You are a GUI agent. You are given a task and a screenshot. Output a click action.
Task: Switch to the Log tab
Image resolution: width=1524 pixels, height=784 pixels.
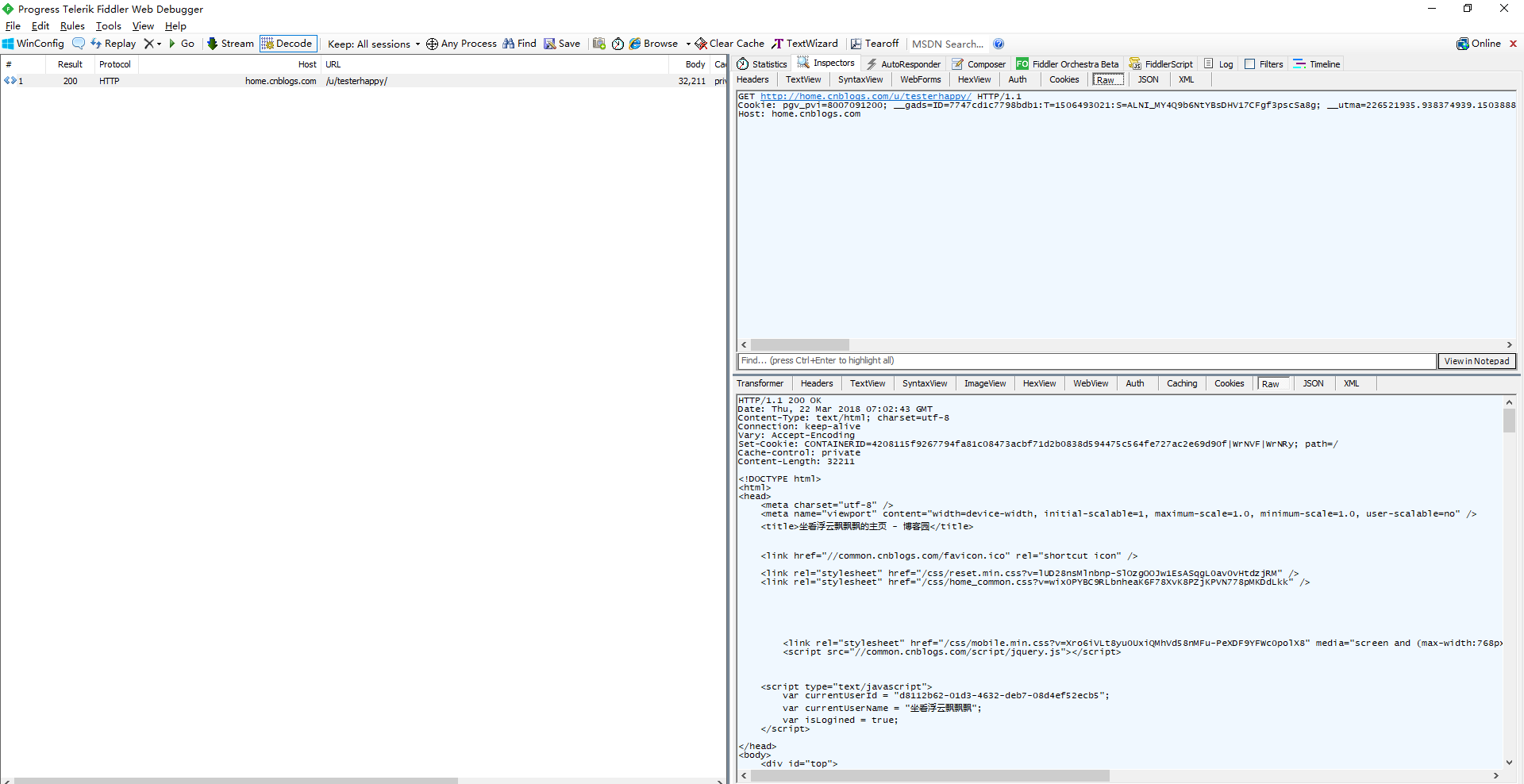pos(1218,64)
